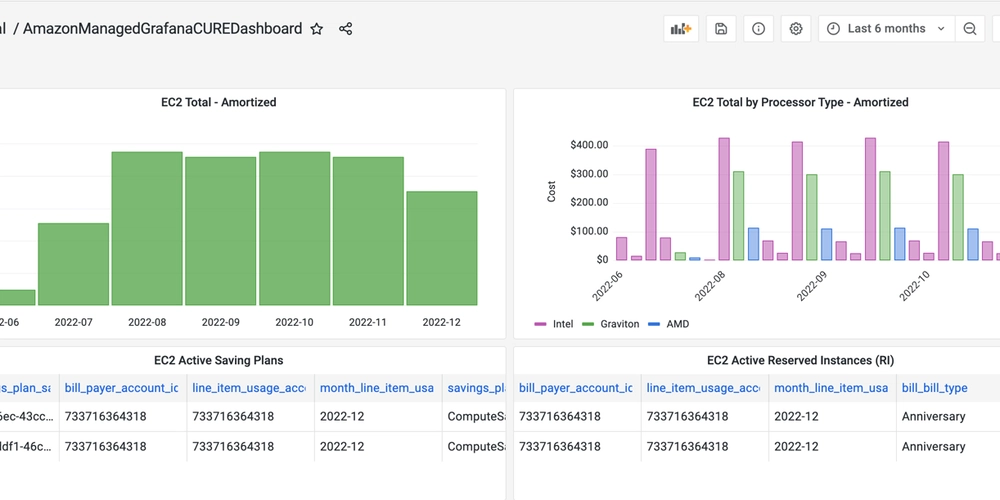Screen dimensions: 1000x500
Task: Click the 2022-10 bar in EC2 Total chart
Action: point(294,228)
